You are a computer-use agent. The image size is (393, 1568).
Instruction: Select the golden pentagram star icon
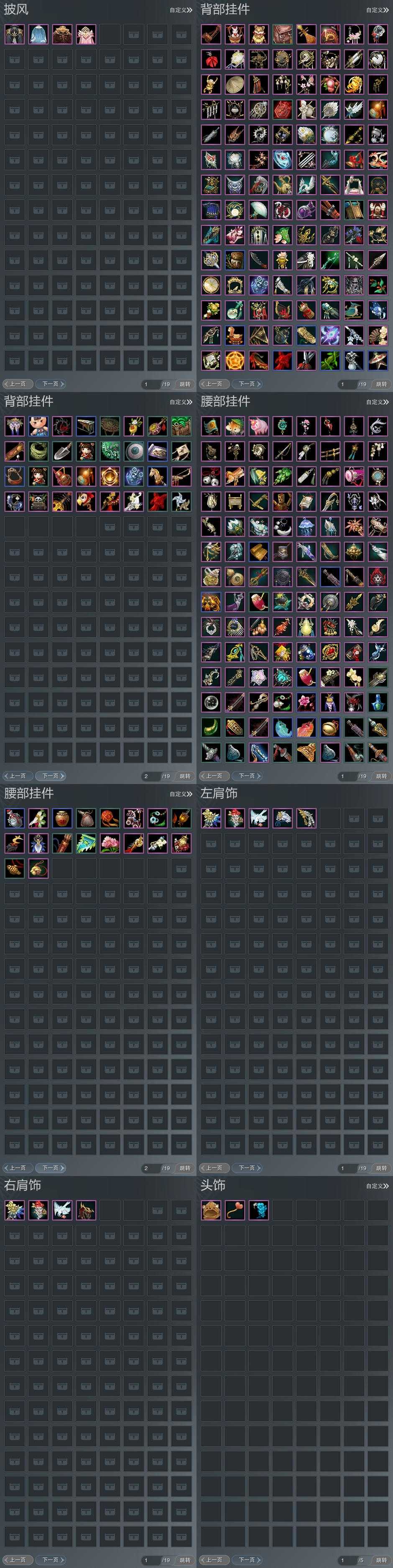[x=235, y=360]
